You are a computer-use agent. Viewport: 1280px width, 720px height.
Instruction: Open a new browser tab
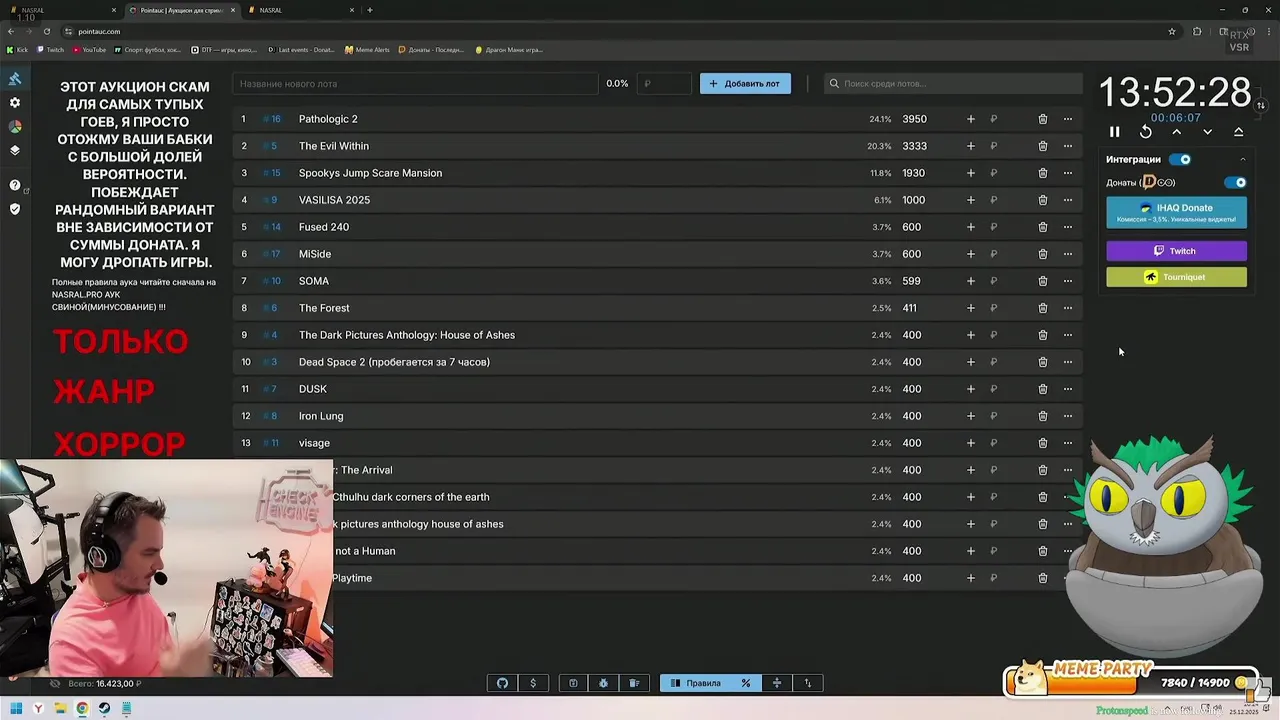pos(370,10)
